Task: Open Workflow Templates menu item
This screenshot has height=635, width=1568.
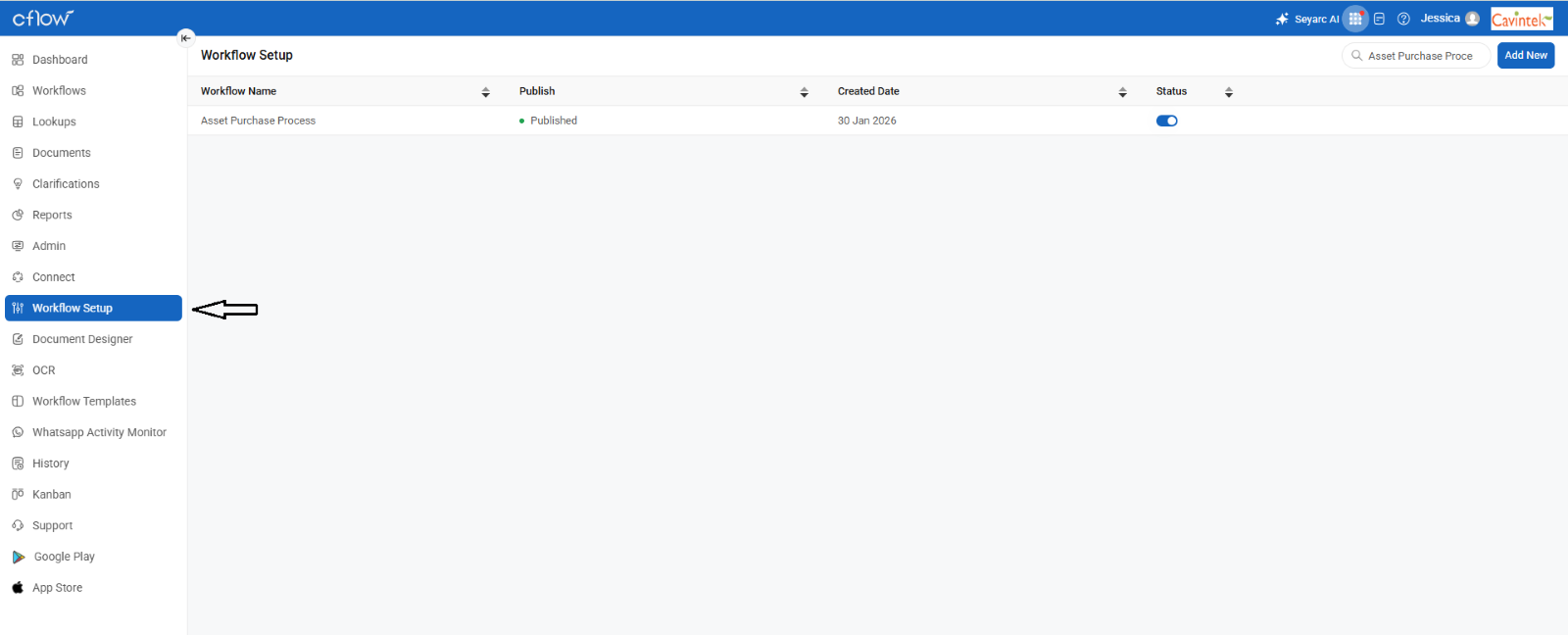Action: tap(84, 401)
